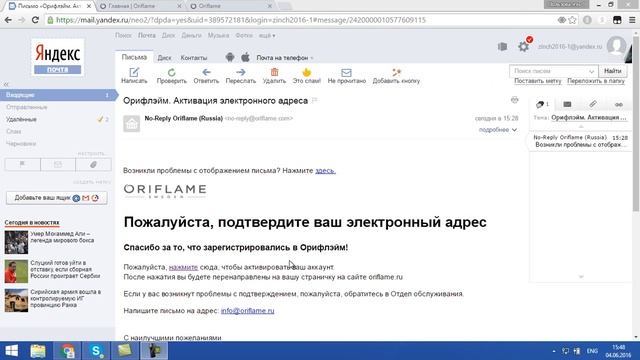Screen dimensions: 640x360
Task: Go back using browser back arrow
Action: 8,20
